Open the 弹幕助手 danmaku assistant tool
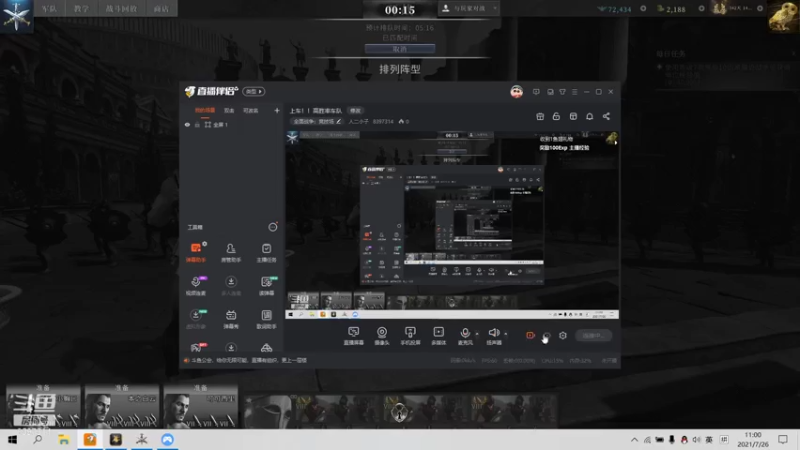The width and height of the screenshot is (800, 450). click(x=196, y=252)
